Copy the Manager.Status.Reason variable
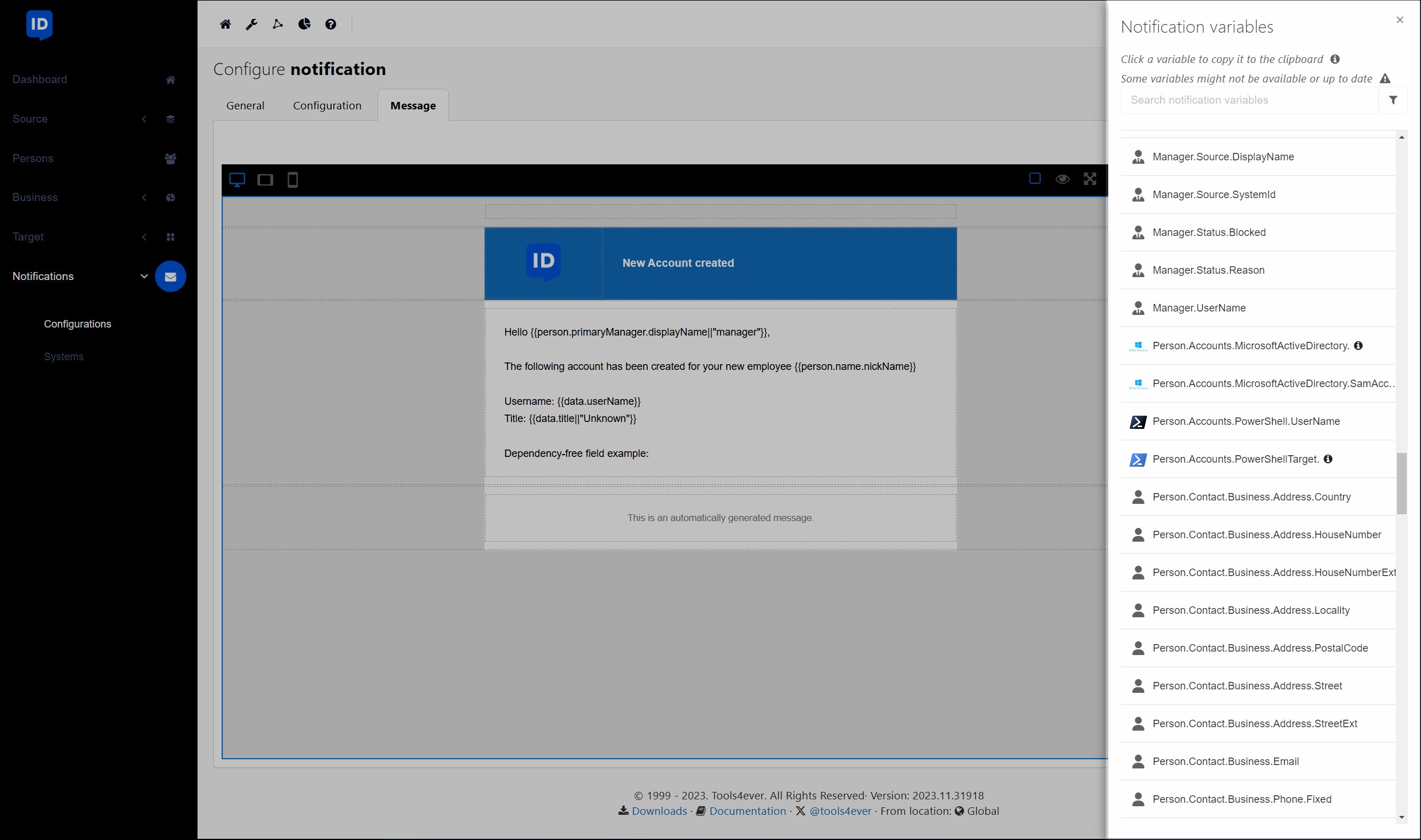1421x840 pixels. point(1258,270)
